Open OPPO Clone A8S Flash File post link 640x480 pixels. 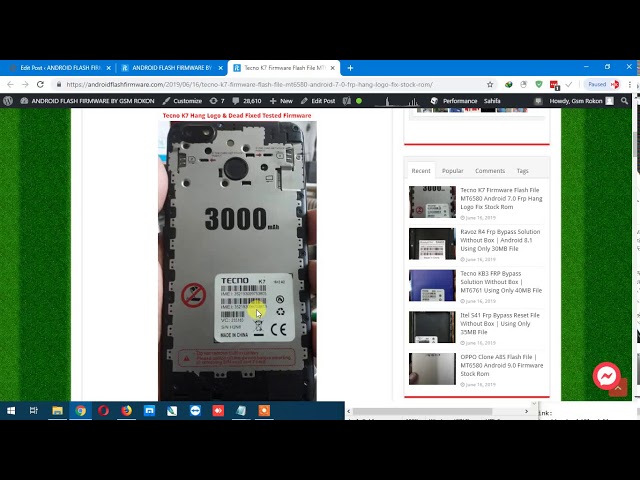502,365
